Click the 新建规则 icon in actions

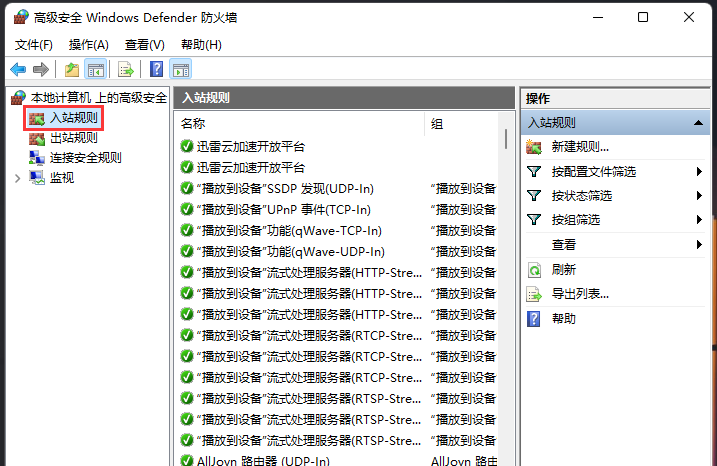(535, 147)
